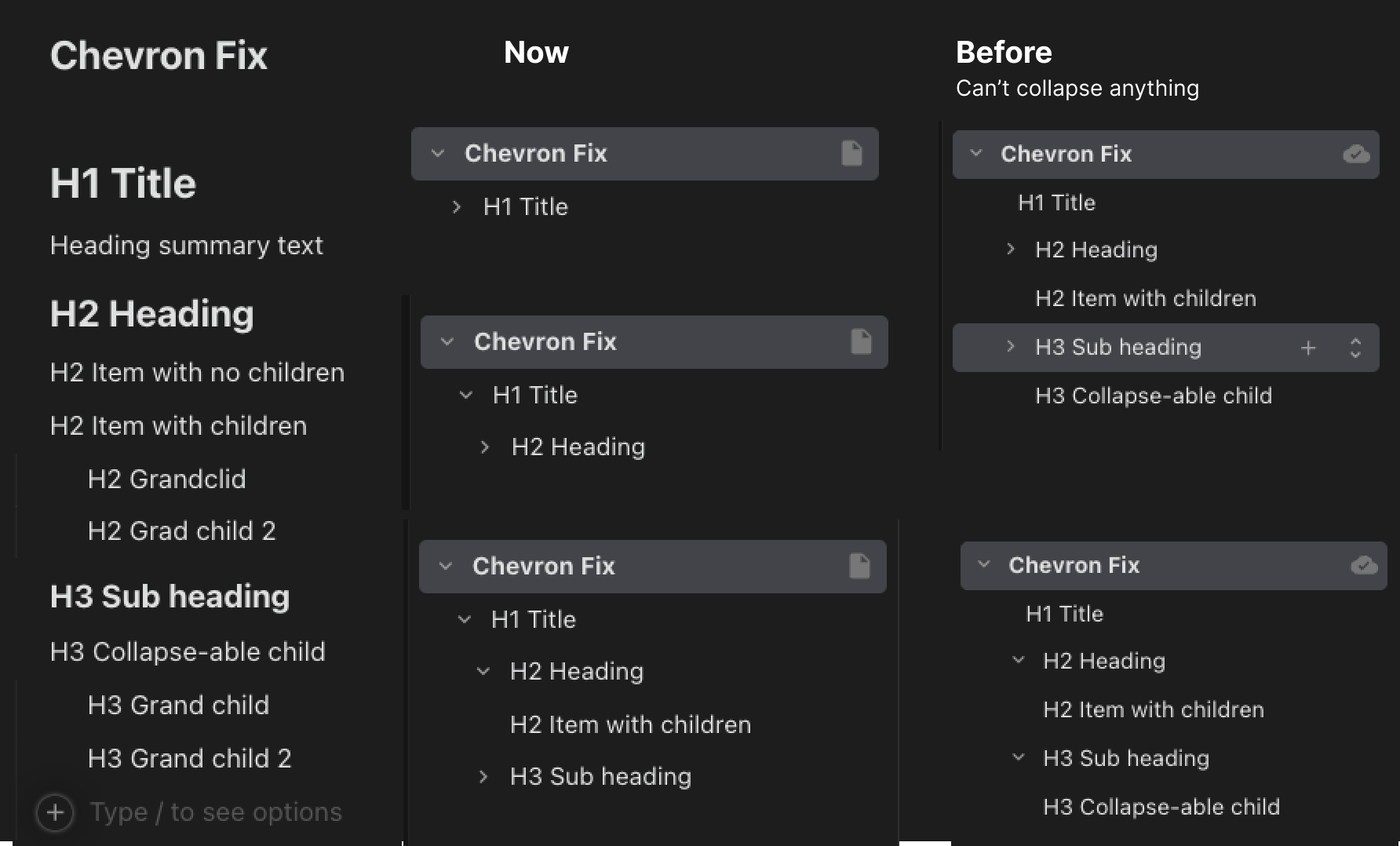Expand the collapsed H1 Title chevron
This screenshot has width=1400, height=846.
pyautogui.click(x=457, y=207)
